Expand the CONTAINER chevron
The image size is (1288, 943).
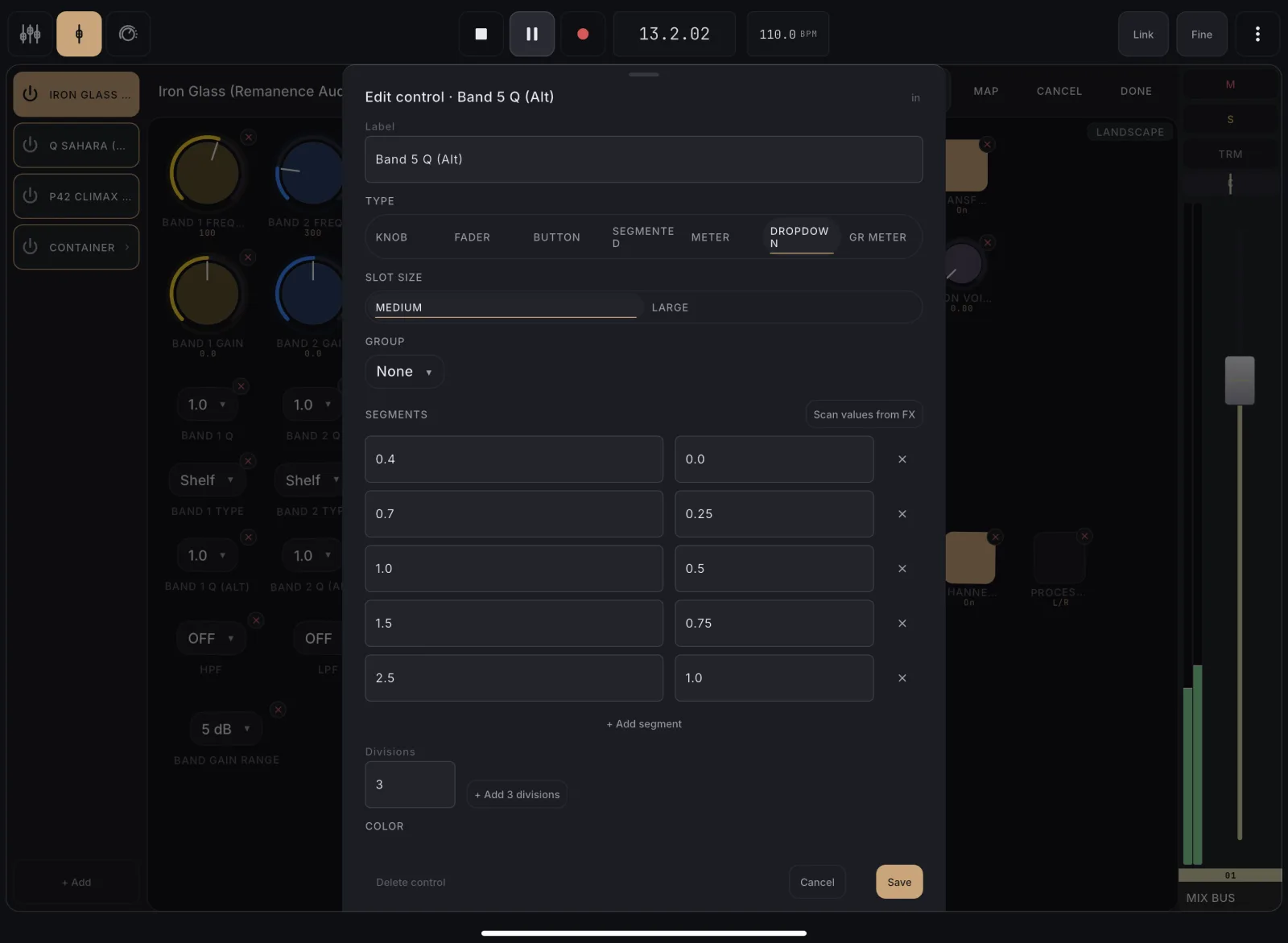(x=127, y=247)
